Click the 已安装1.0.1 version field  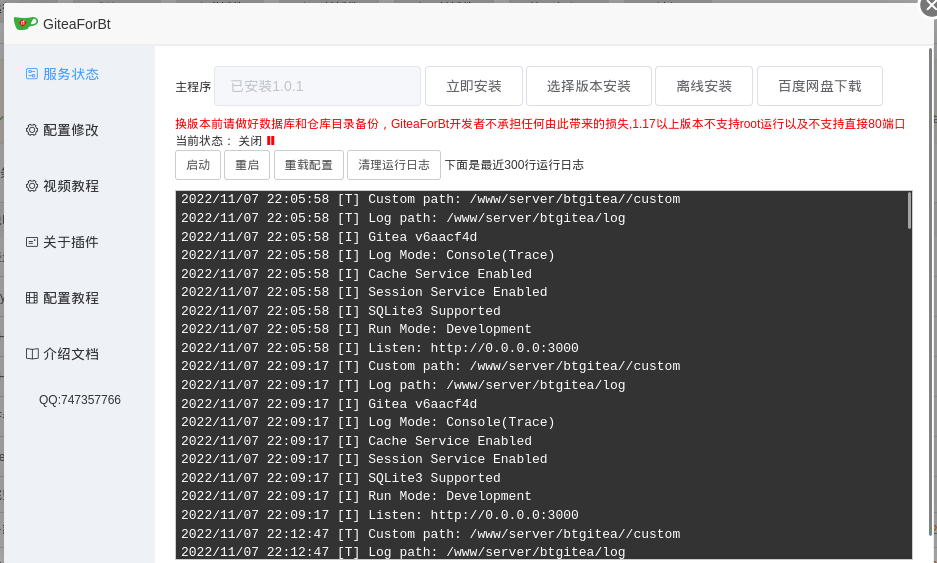click(317, 86)
